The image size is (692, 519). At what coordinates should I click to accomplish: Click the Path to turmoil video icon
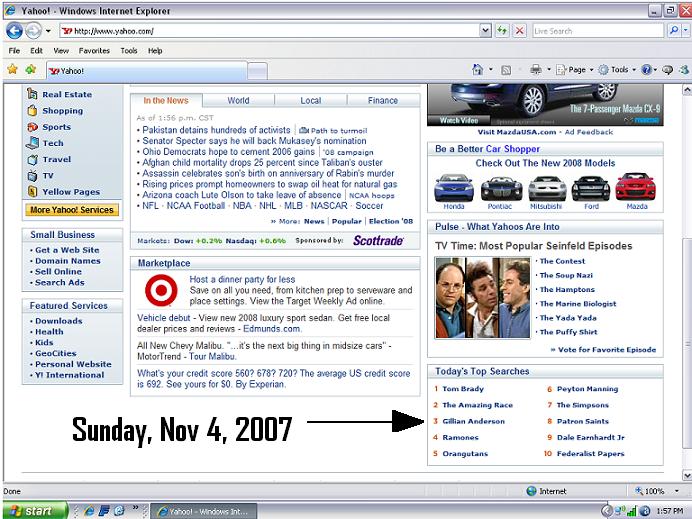pyautogui.click(x=304, y=131)
